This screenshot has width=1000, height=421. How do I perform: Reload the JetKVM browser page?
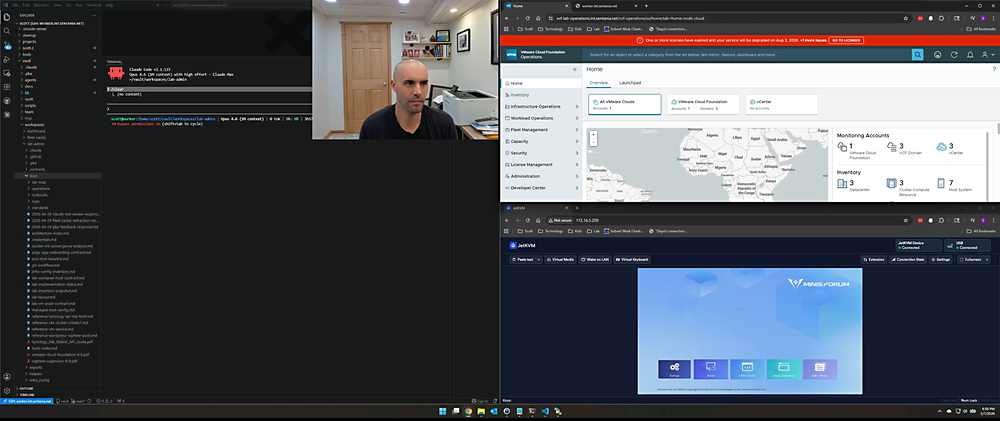coord(527,220)
